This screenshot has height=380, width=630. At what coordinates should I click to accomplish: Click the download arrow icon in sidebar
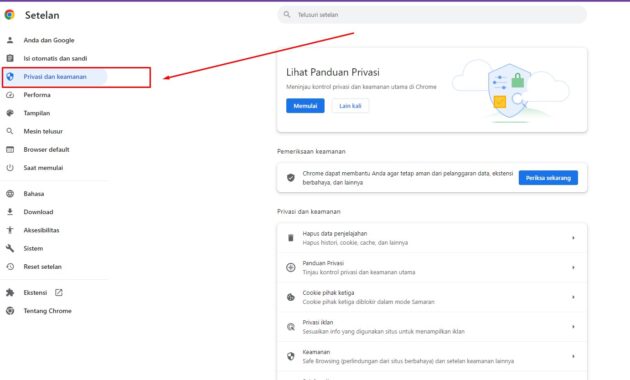click(10, 212)
